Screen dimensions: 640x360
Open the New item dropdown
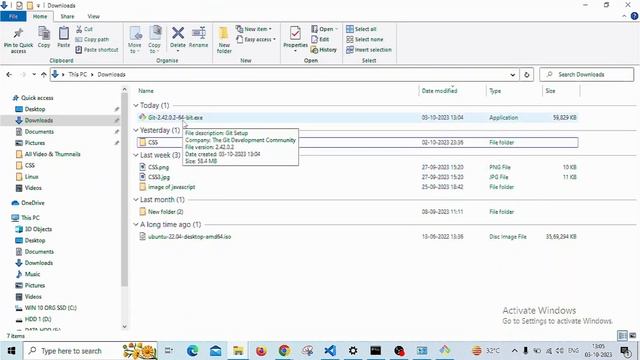254,29
